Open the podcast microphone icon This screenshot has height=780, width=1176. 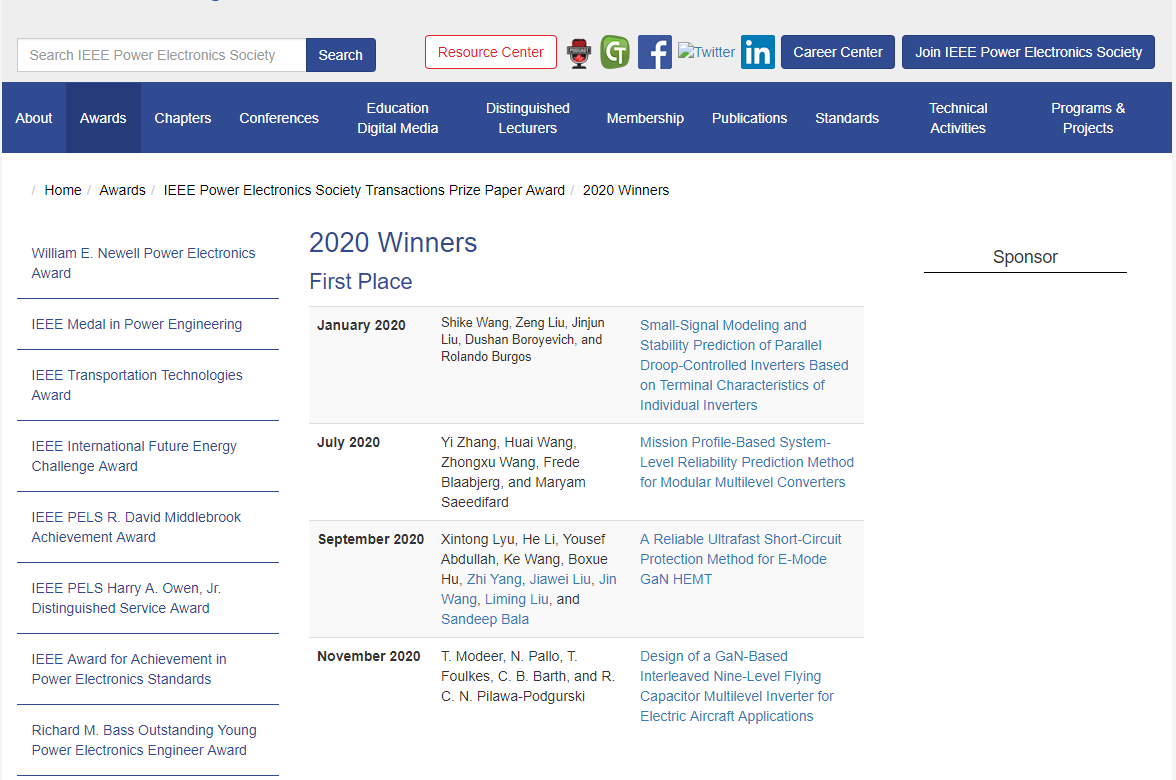click(578, 52)
